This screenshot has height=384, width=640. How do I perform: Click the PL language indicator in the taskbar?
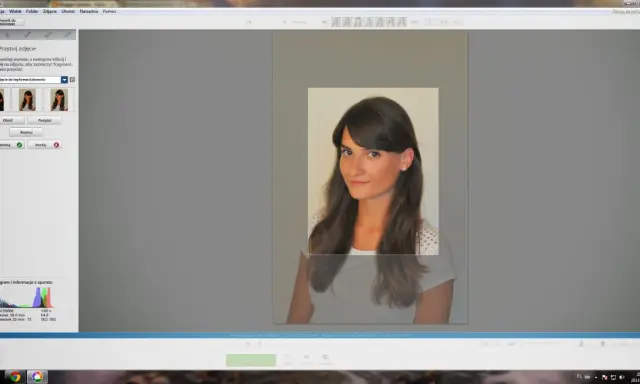click(579, 376)
